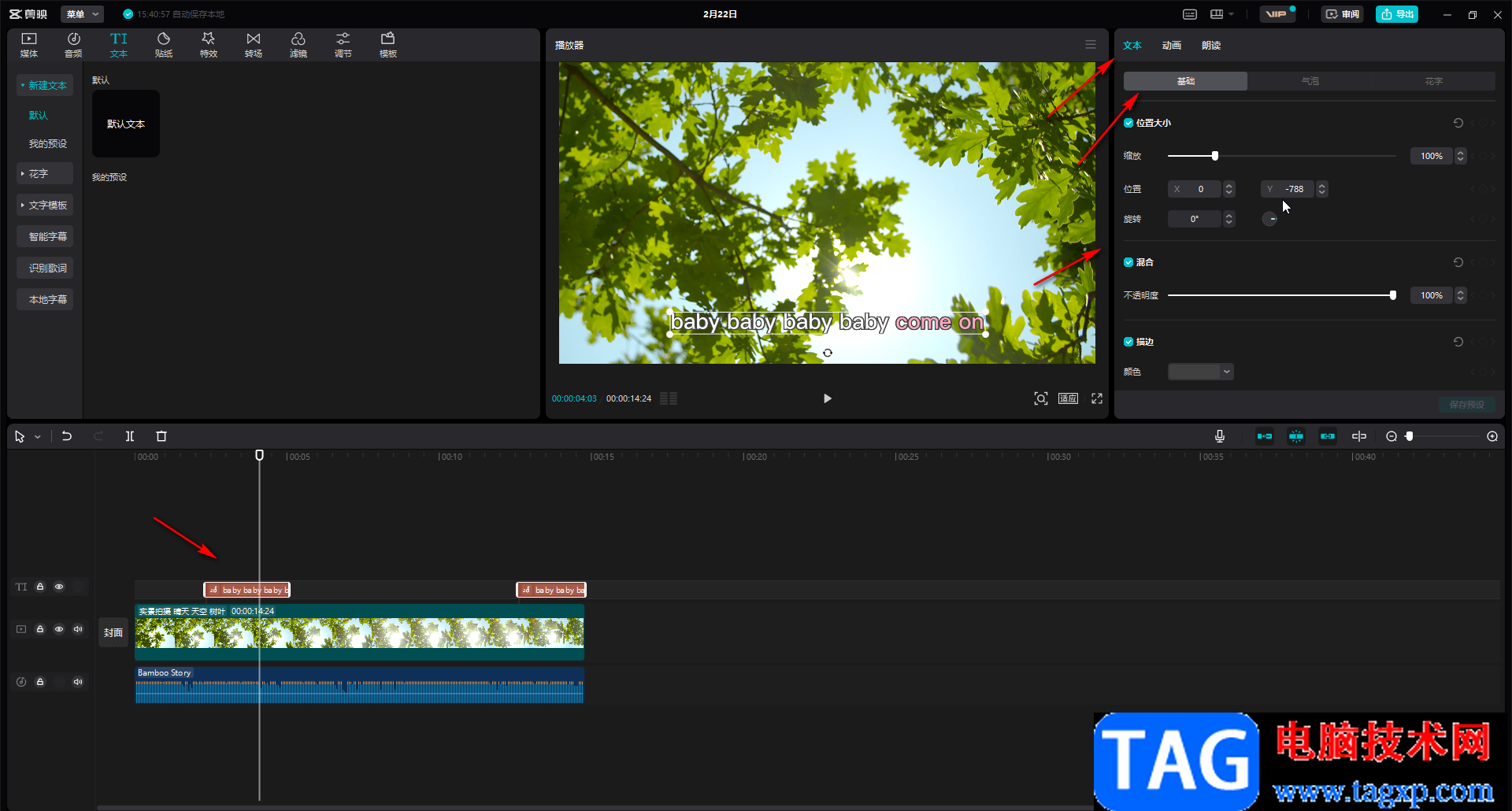Click the 导出 export button
1512x811 pixels.
pyautogui.click(x=1397, y=14)
